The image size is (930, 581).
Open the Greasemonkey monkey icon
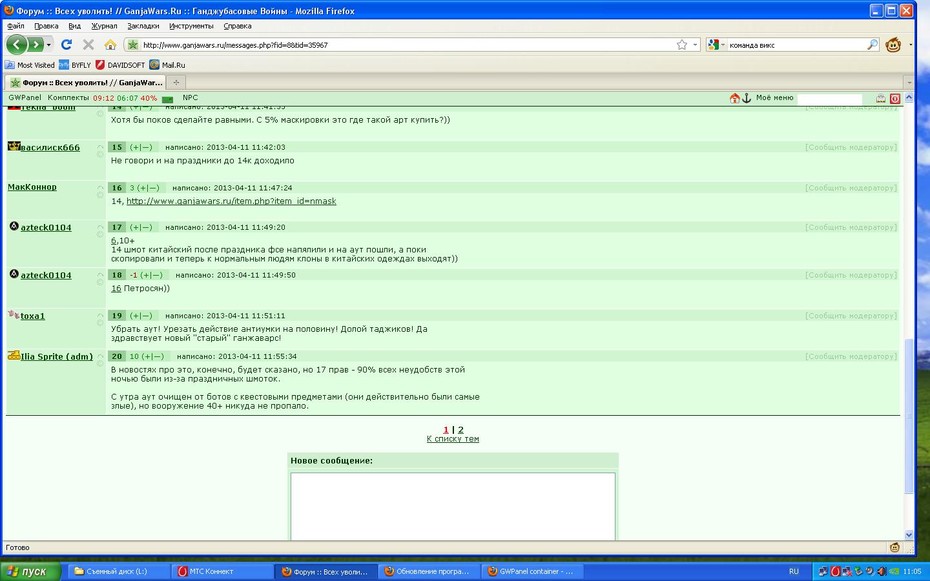tap(893, 44)
